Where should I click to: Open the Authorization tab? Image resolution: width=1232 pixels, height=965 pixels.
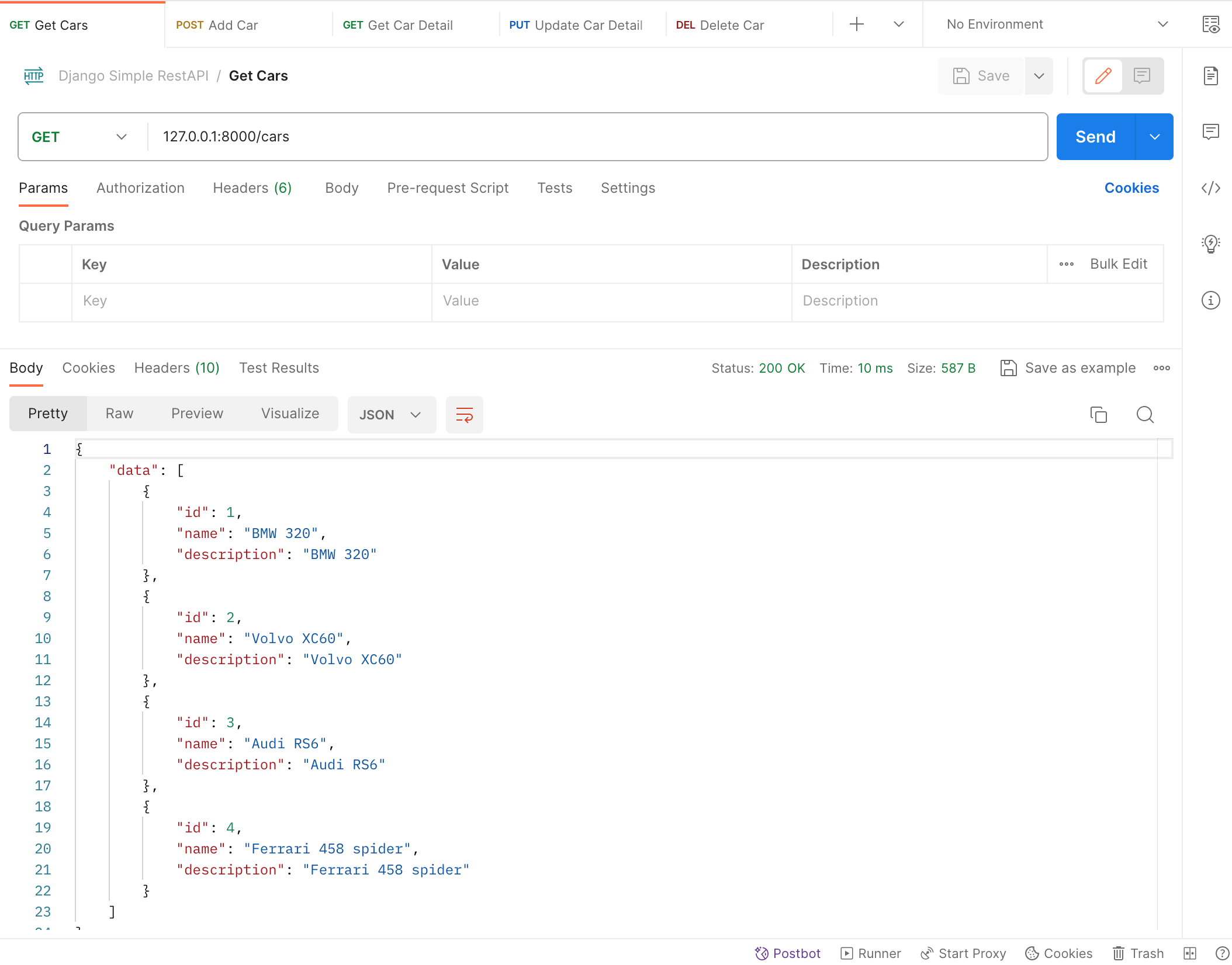point(140,188)
